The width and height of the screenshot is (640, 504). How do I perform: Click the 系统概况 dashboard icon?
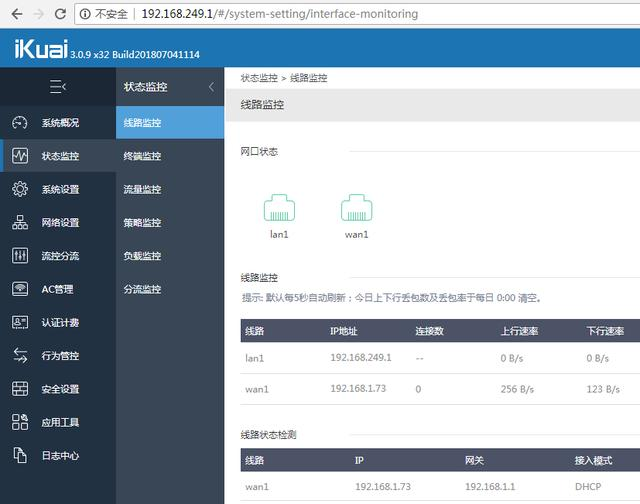(20, 123)
